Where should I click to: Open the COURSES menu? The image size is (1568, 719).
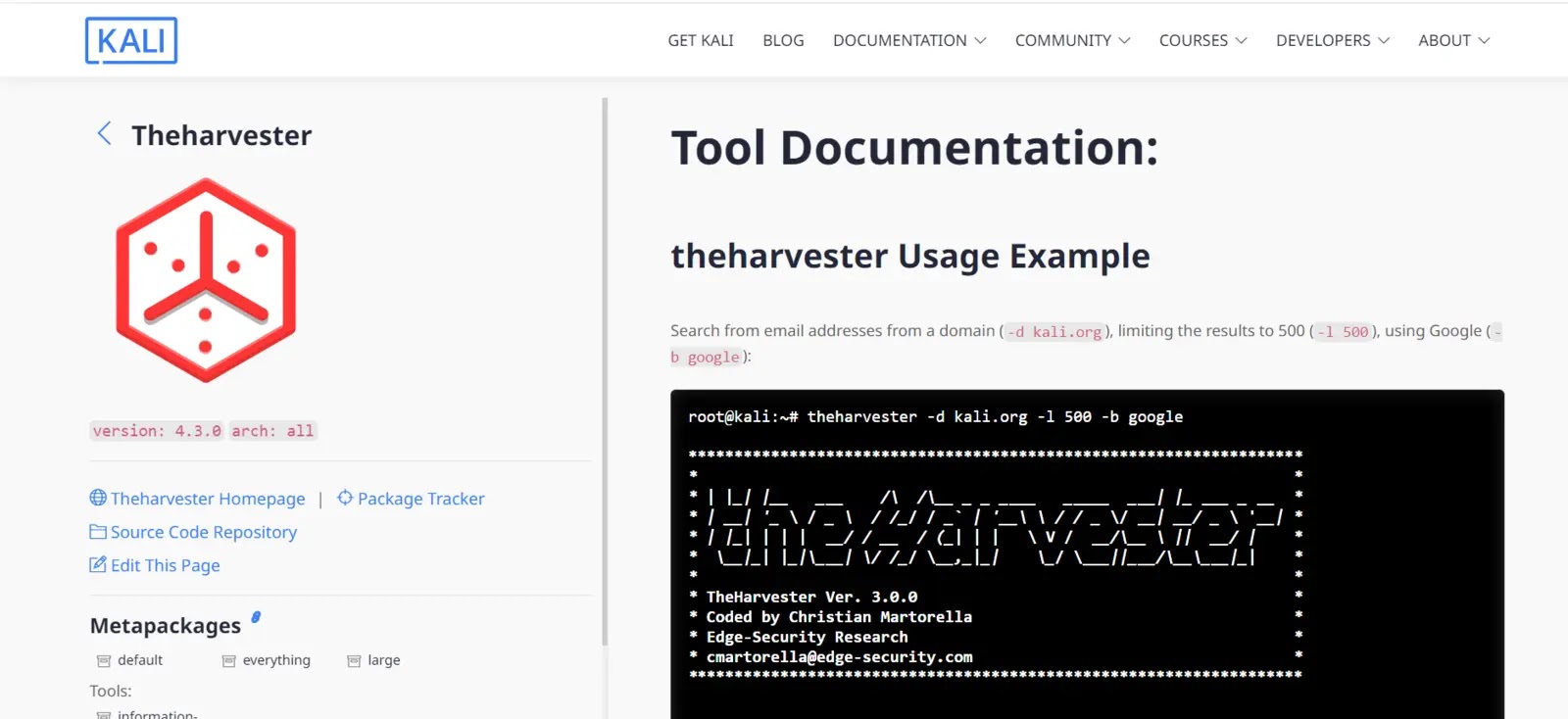tap(1202, 40)
